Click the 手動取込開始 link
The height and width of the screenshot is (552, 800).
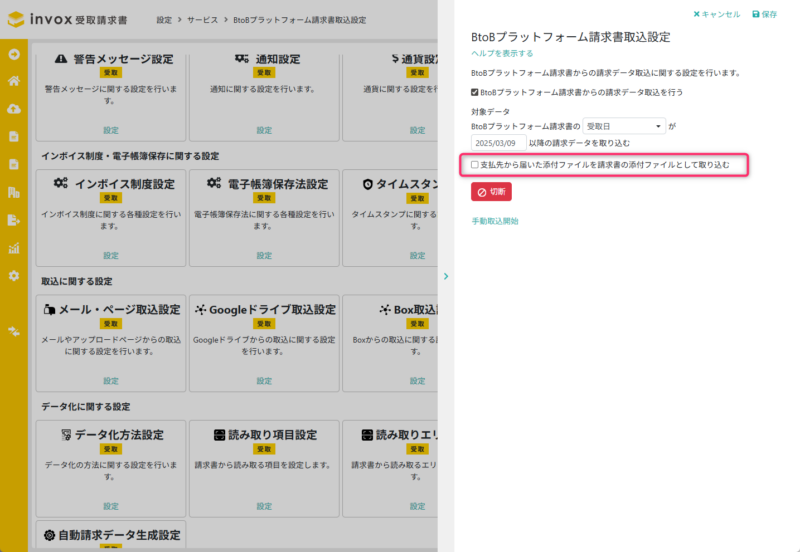point(494,221)
